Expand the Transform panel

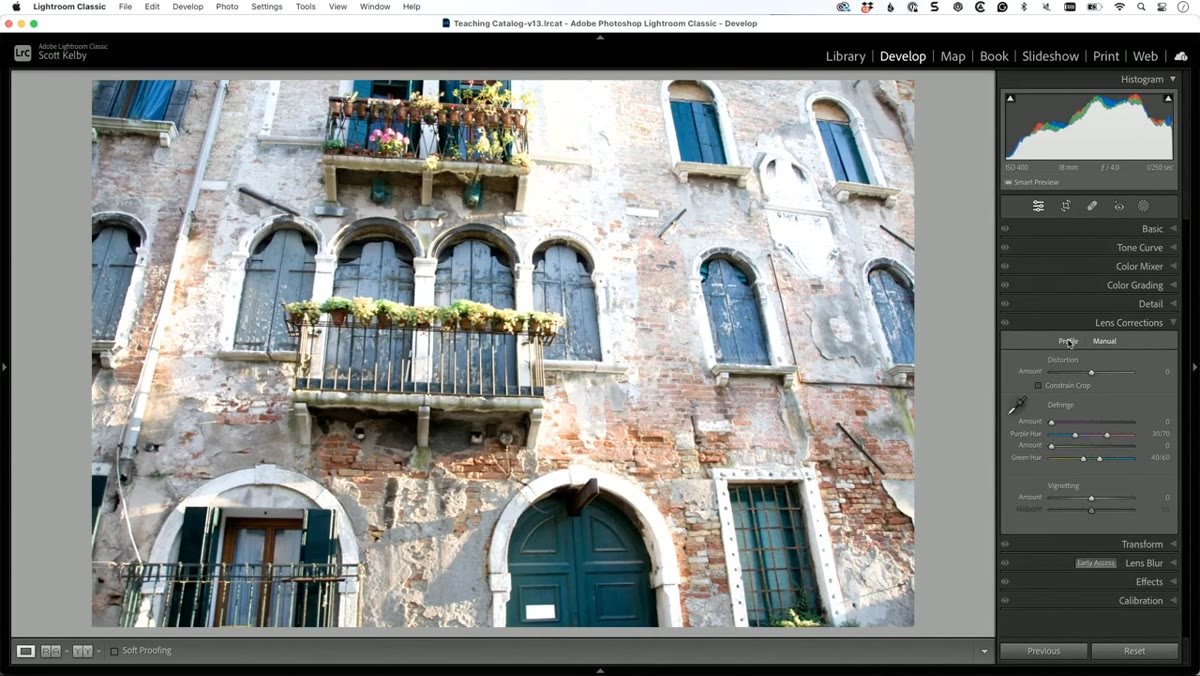pos(1173,545)
